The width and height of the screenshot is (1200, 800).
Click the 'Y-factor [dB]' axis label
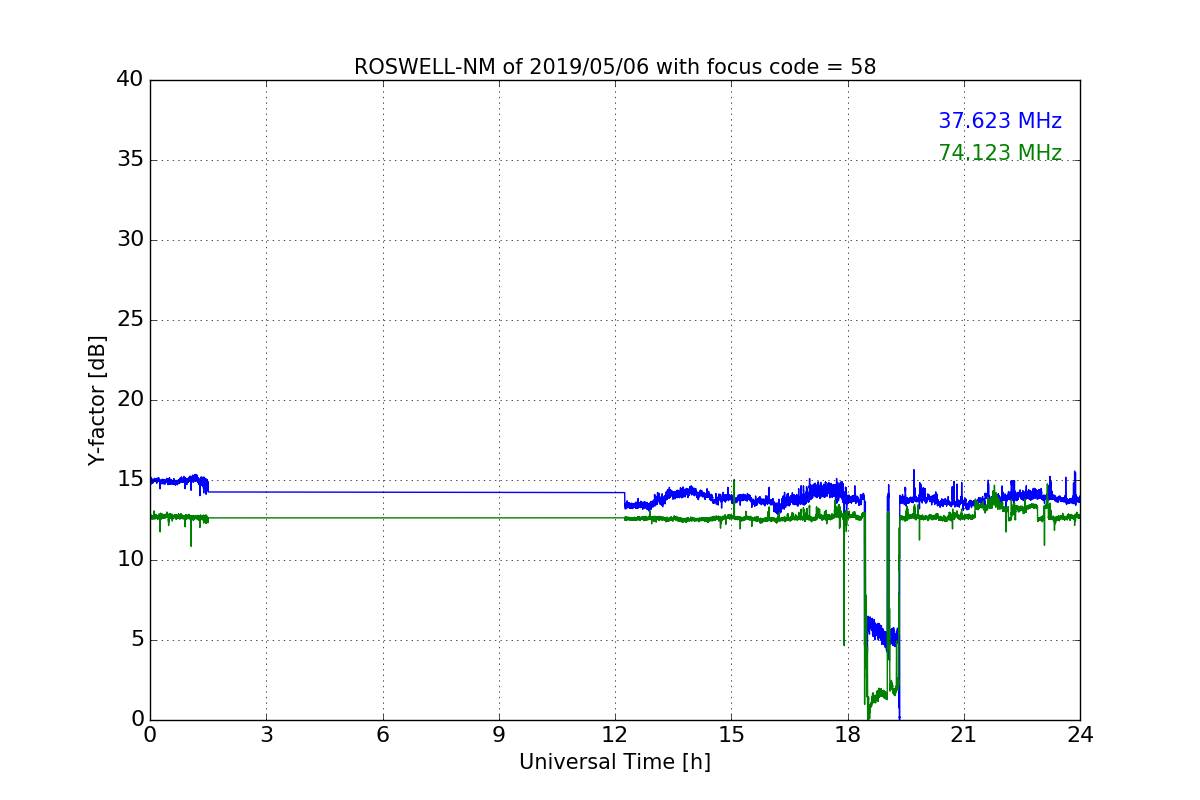(x=96, y=400)
